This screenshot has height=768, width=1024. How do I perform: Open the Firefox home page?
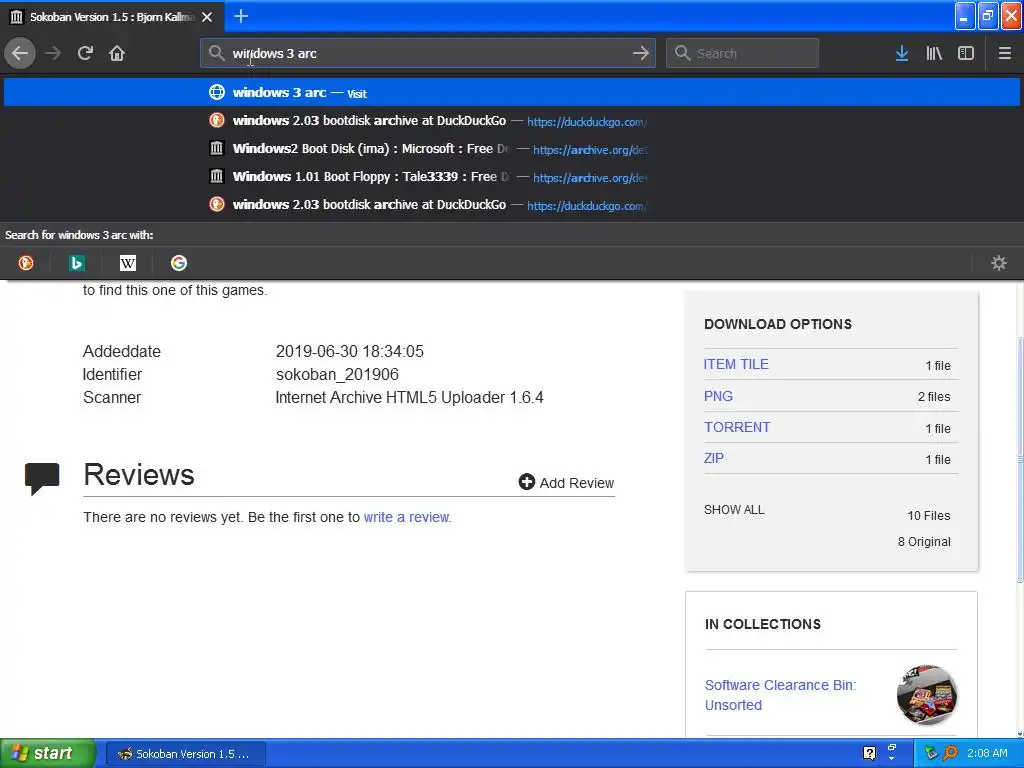(117, 53)
